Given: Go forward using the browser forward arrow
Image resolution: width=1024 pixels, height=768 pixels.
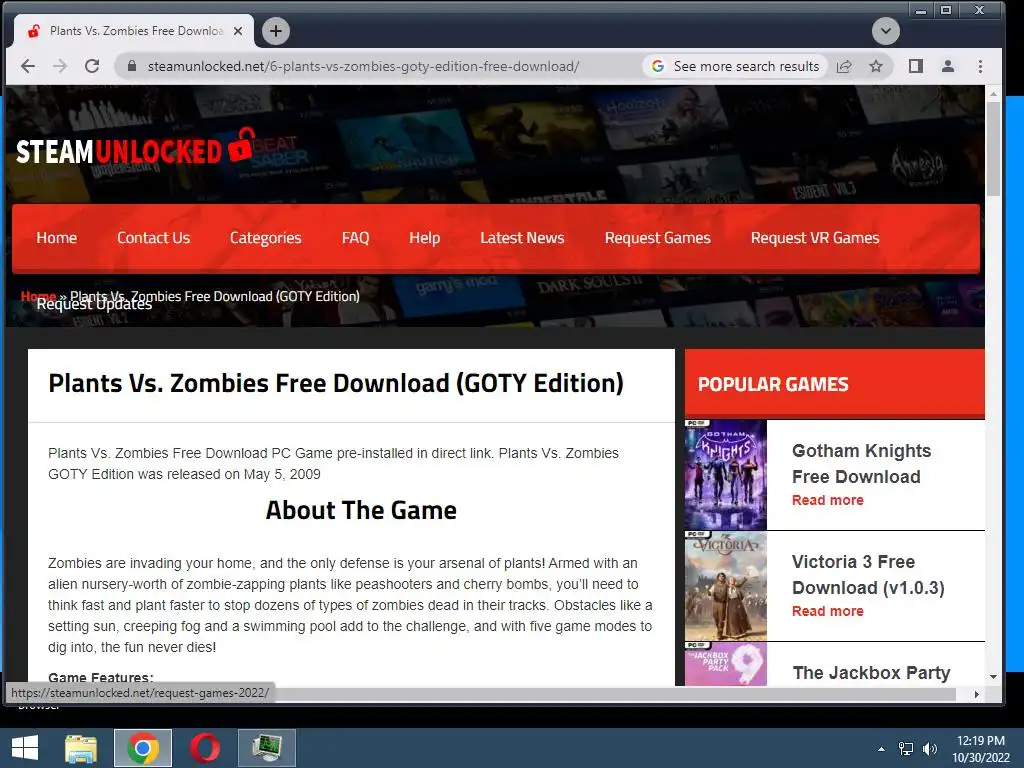Looking at the screenshot, I should (60, 66).
